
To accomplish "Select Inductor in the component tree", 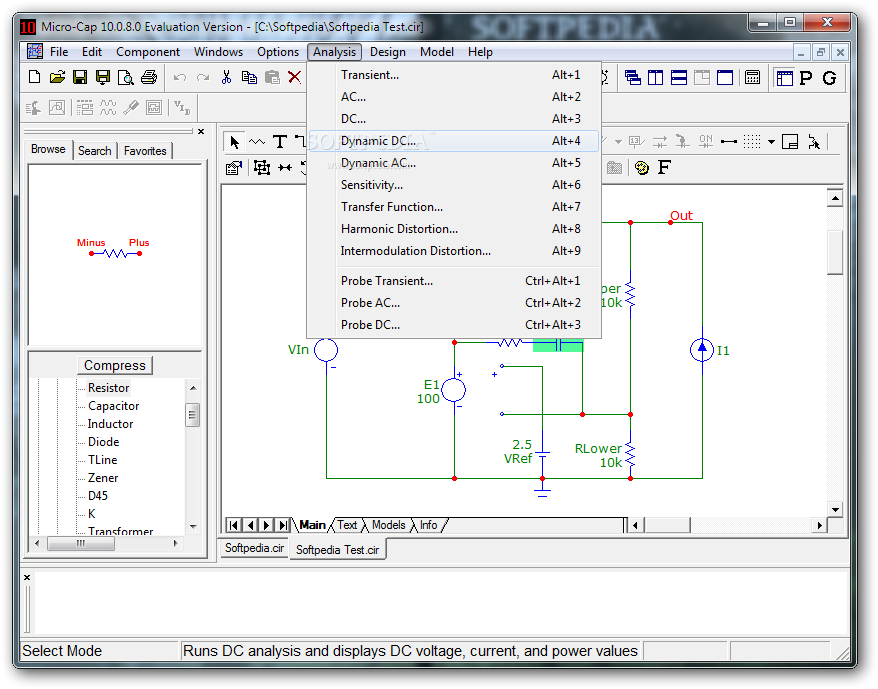I will [x=110, y=423].
